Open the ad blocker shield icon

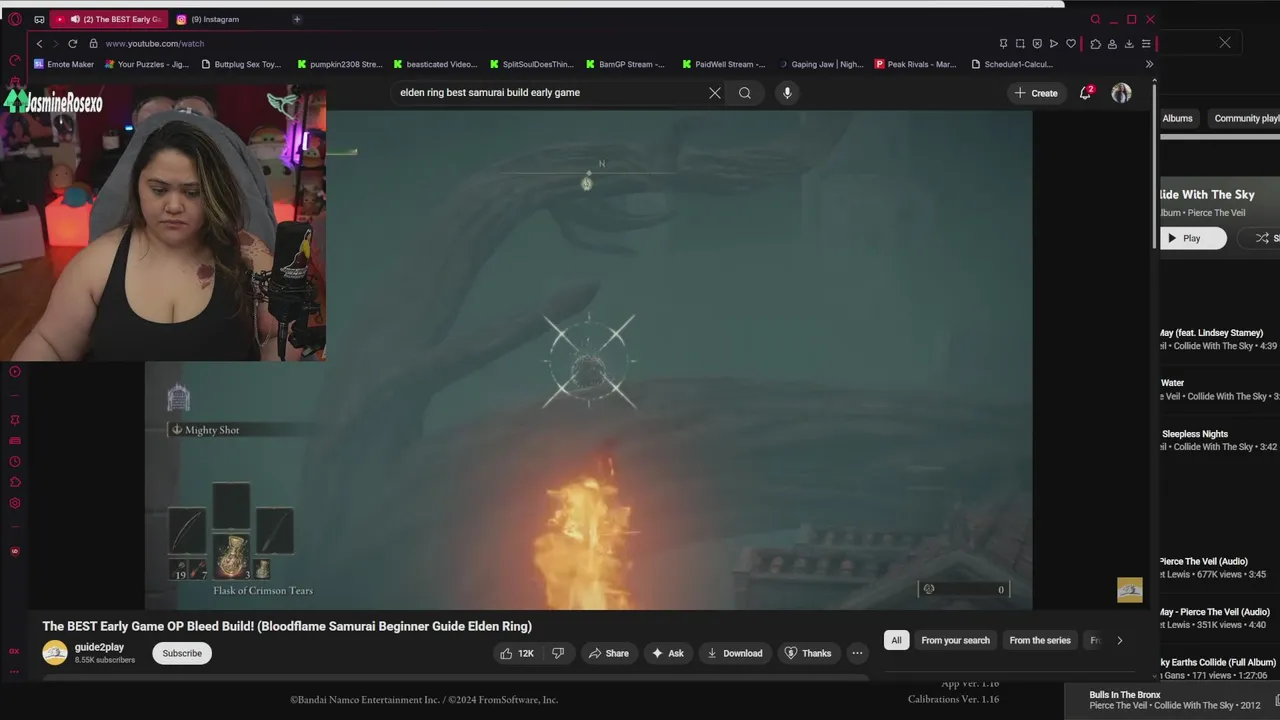[x=1037, y=44]
